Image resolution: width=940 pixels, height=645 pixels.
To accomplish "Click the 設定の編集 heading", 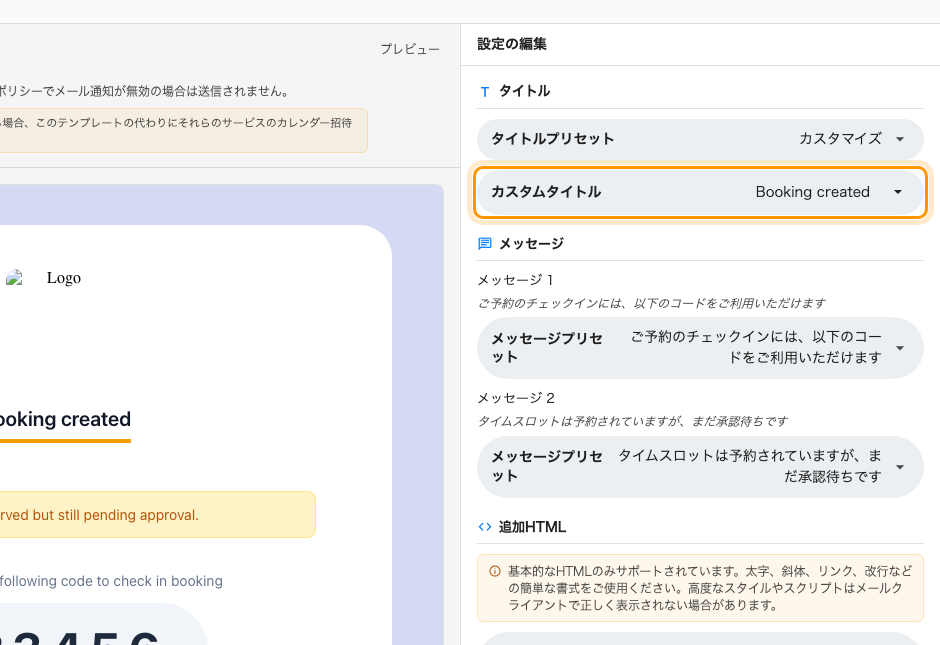I will pos(512,44).
